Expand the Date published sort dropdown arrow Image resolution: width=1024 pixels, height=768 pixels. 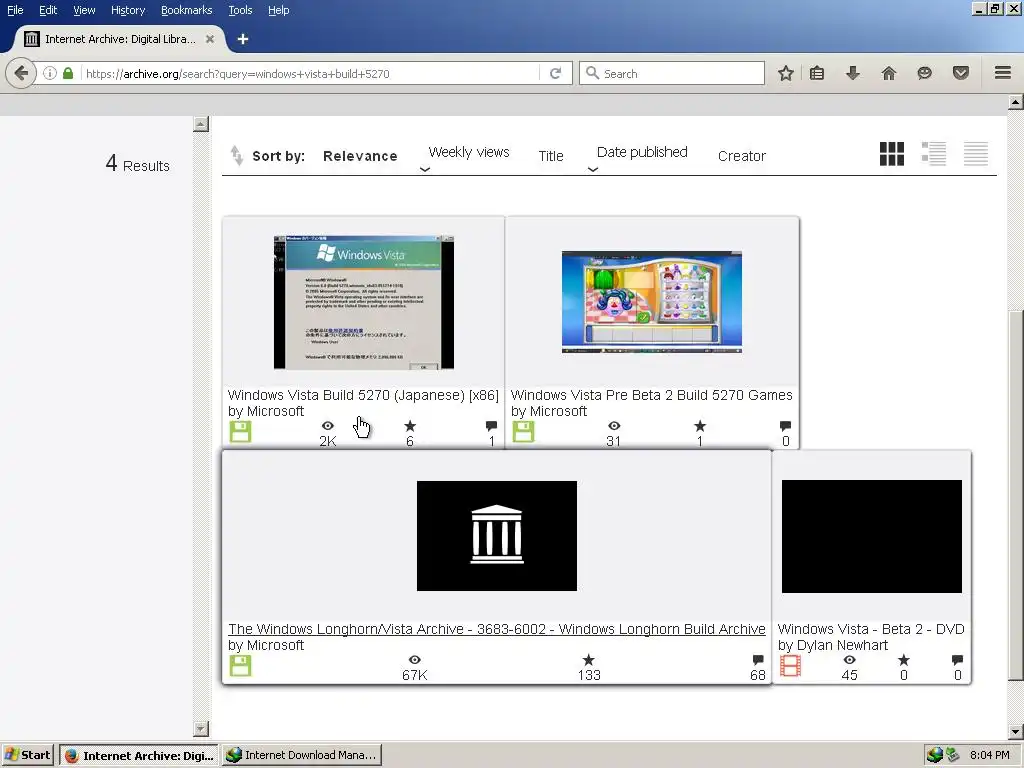(593, 169)
